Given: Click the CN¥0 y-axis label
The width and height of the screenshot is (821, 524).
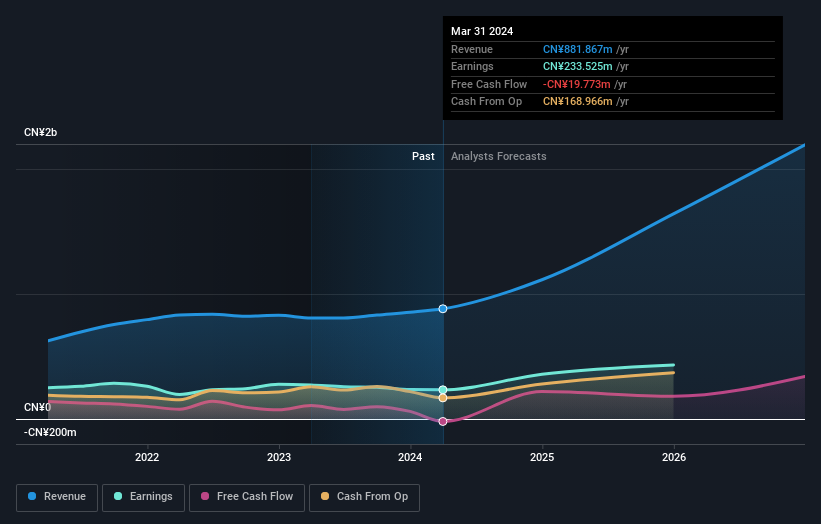Looking at the screenshot, I should point(38,407).
